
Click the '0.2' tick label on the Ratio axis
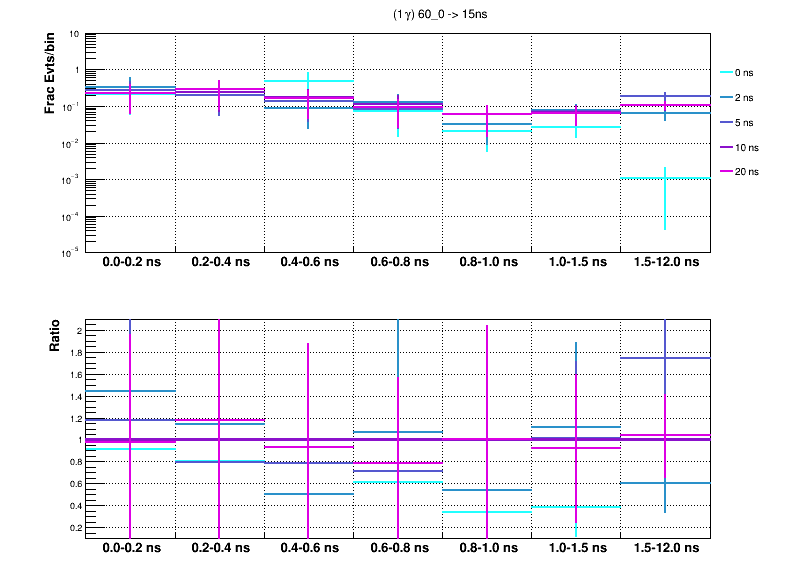coord(73,527)
